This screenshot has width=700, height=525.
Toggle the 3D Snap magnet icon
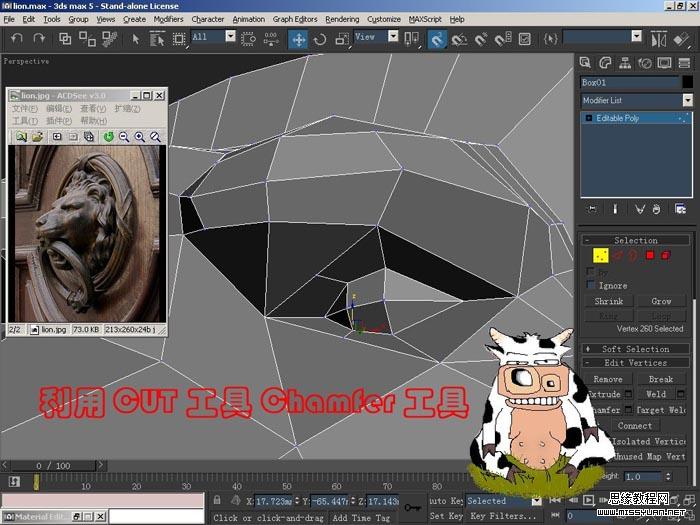[x=437, y=39]
